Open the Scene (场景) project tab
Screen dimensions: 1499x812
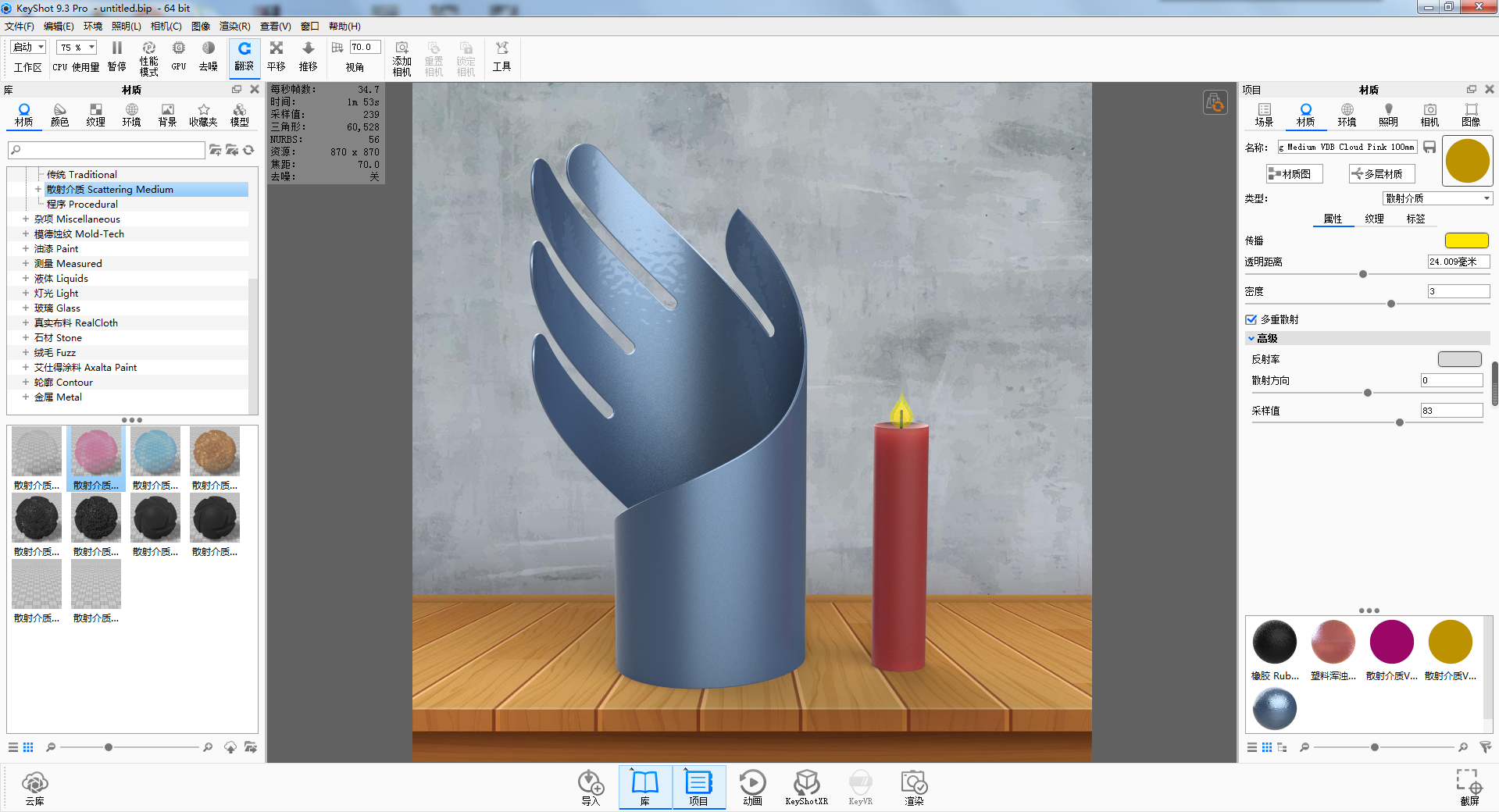(1264, 115)
